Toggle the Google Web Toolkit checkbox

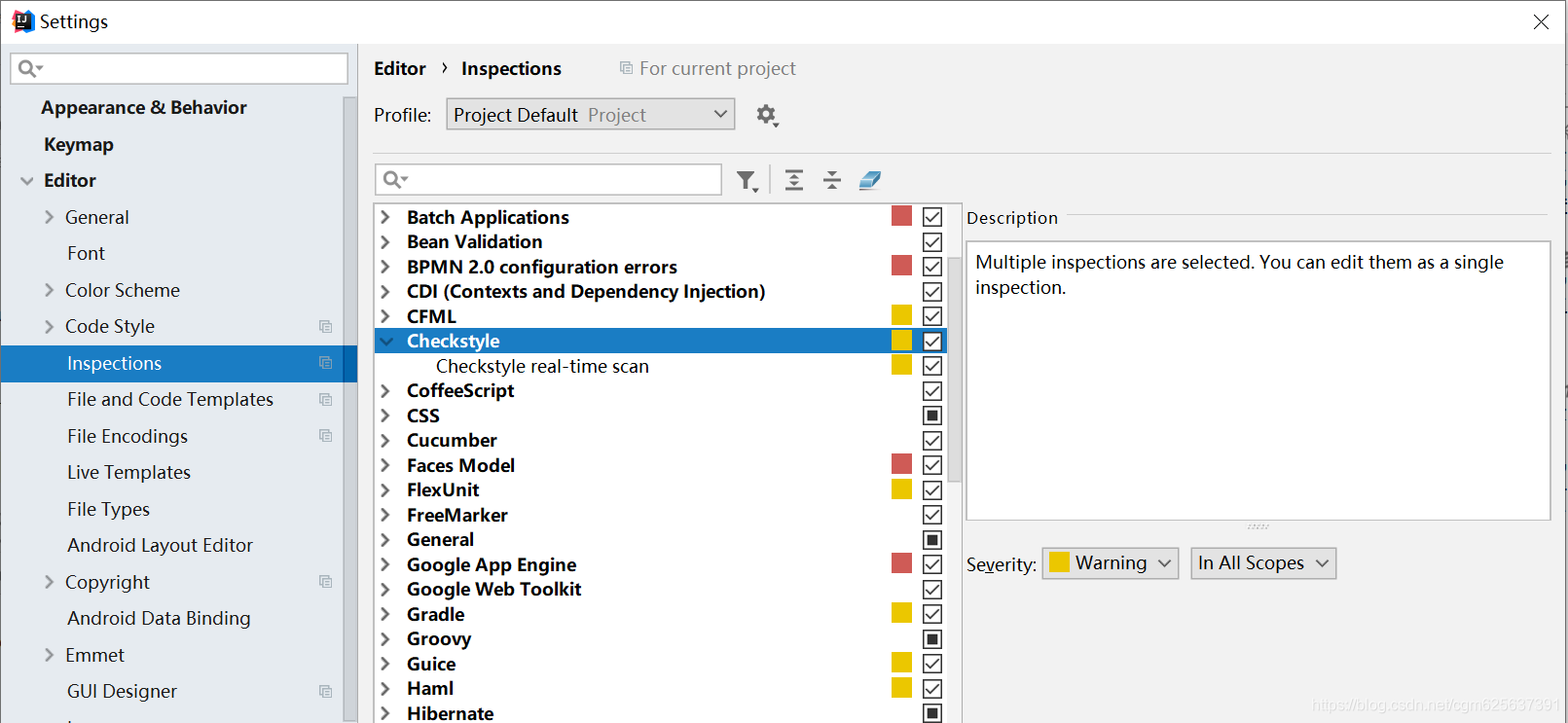[x=932, y=590]
